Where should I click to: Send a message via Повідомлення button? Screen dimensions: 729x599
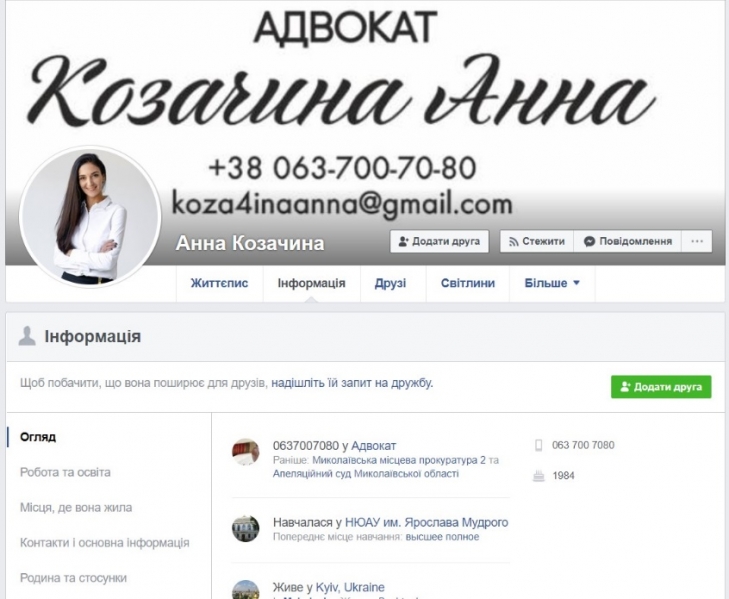pyautogui.click(x=628, y=241)
